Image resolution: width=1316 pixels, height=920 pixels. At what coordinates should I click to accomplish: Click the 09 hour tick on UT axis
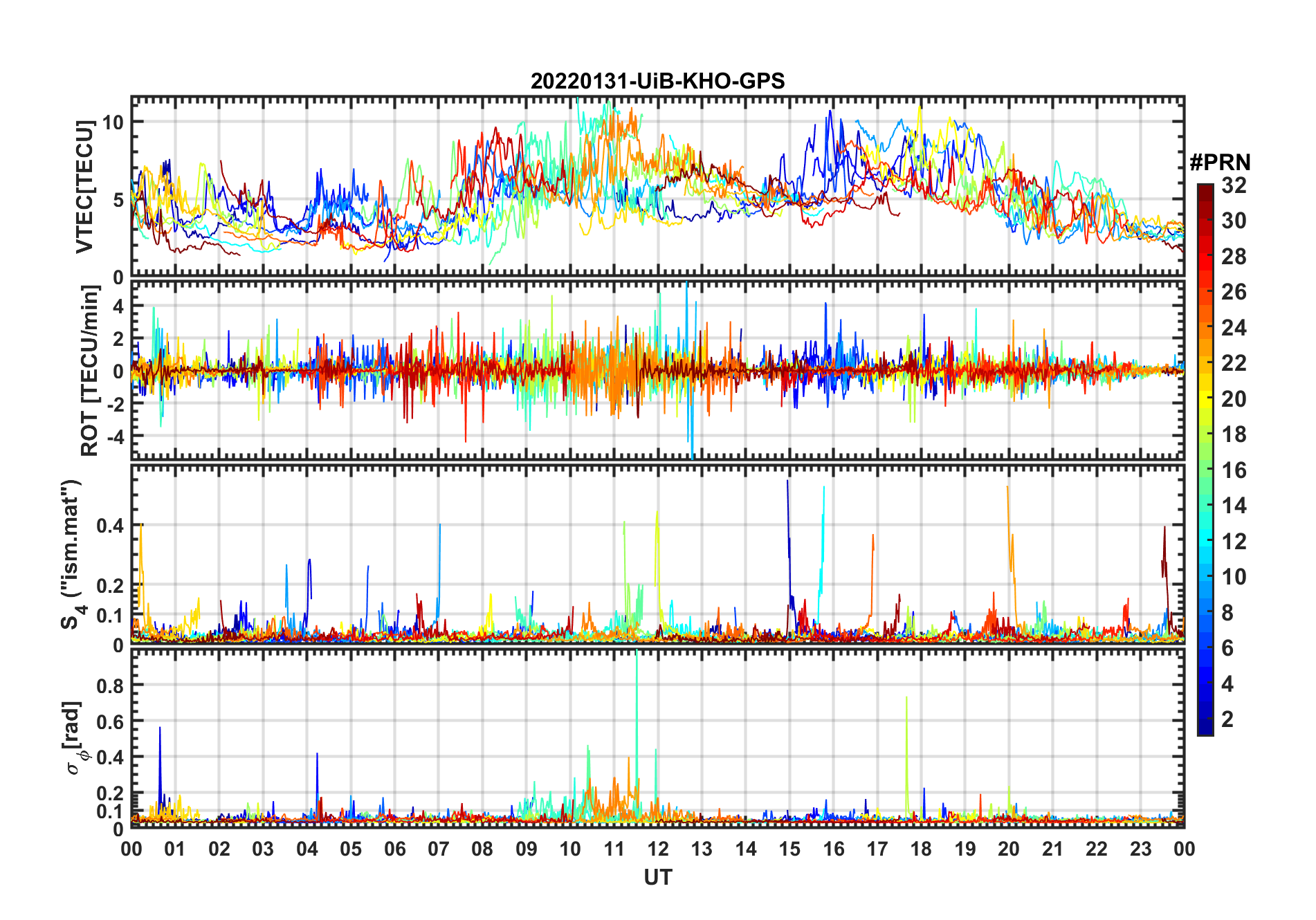527,849
